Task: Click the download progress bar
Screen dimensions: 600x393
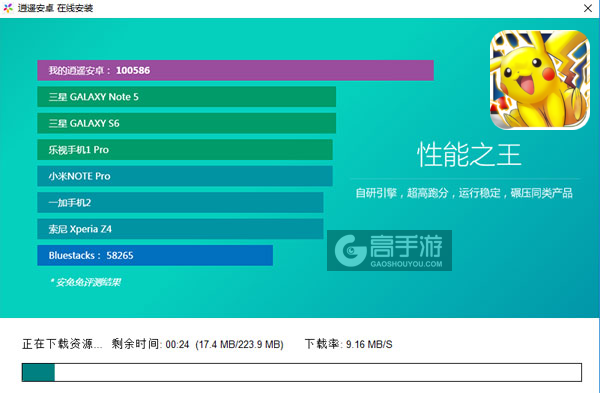Action: tap(302, 372)
